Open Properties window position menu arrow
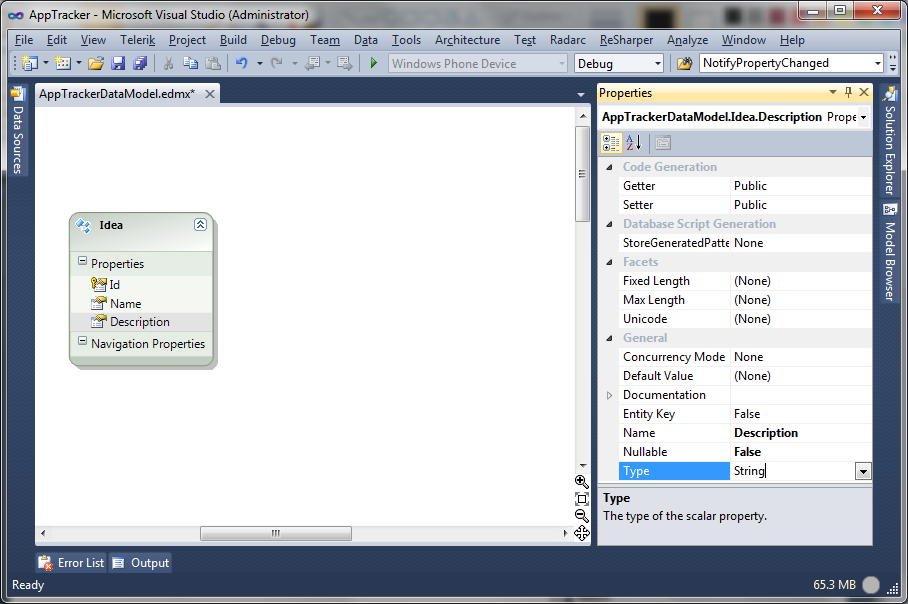The width and height of the screenshot is (908, 604). [x=833, y=92]
